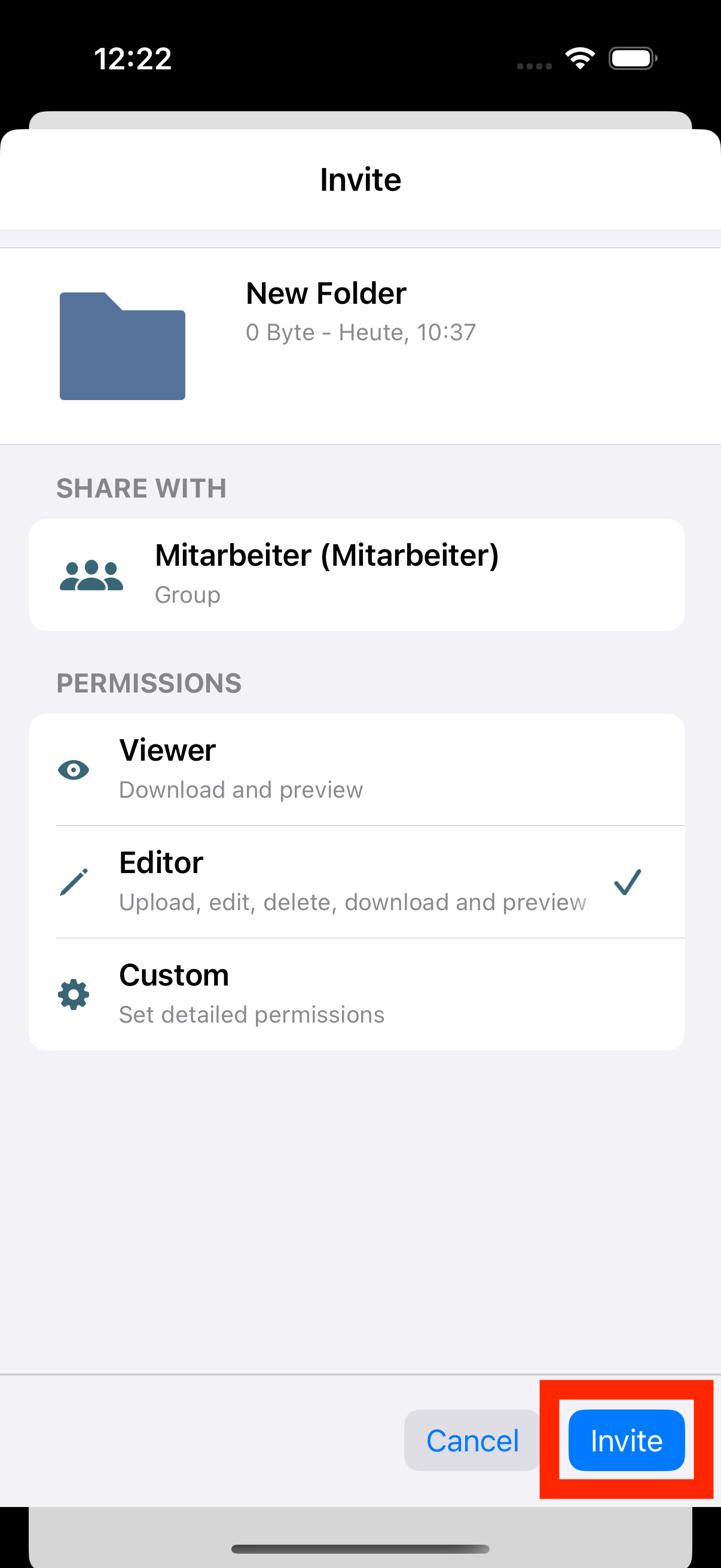Tap the home indicator bar

(x=360, y=1549)
